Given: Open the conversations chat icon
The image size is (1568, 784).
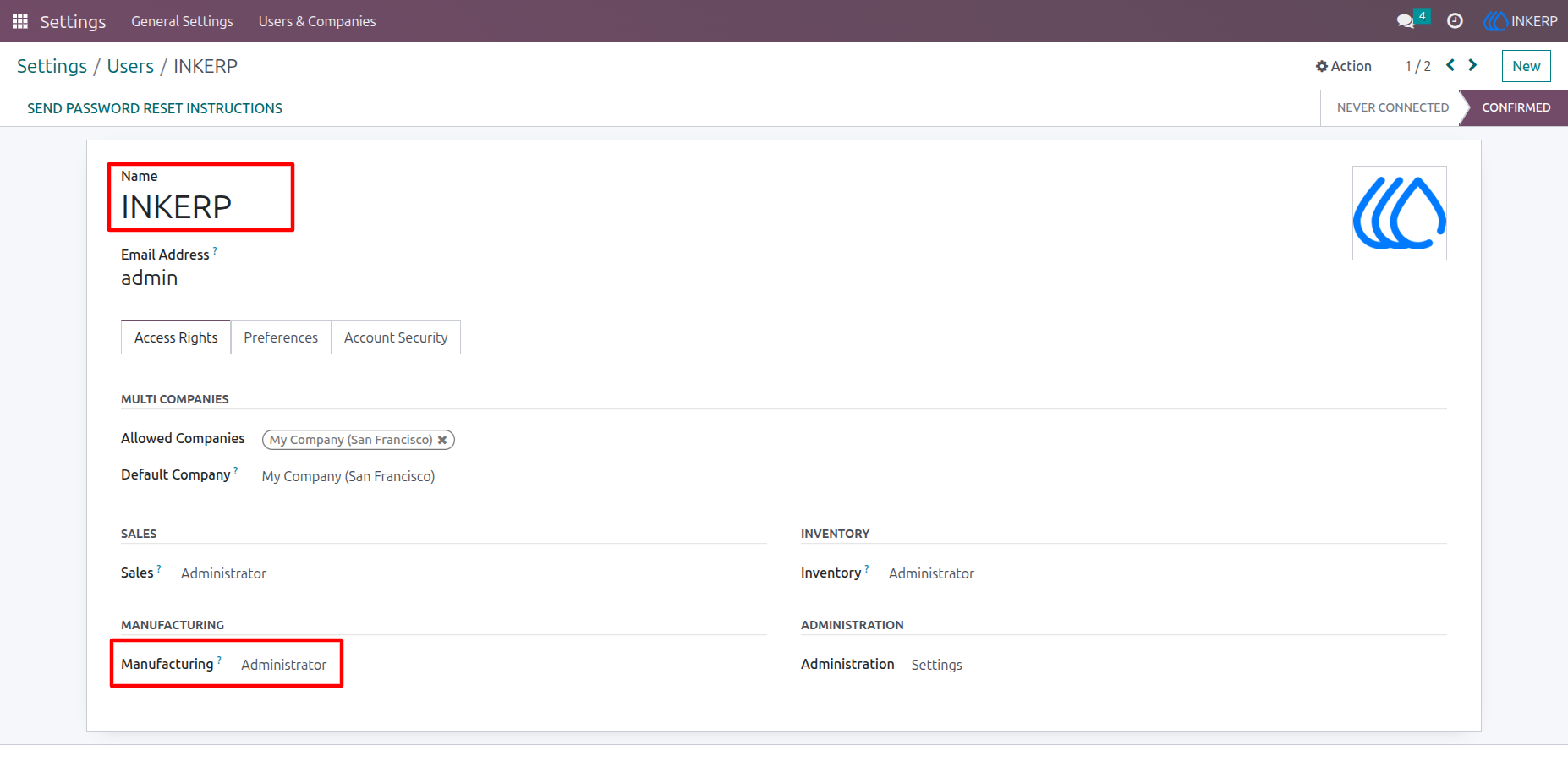Looking at the screenshot, I should click(1406, 21).
